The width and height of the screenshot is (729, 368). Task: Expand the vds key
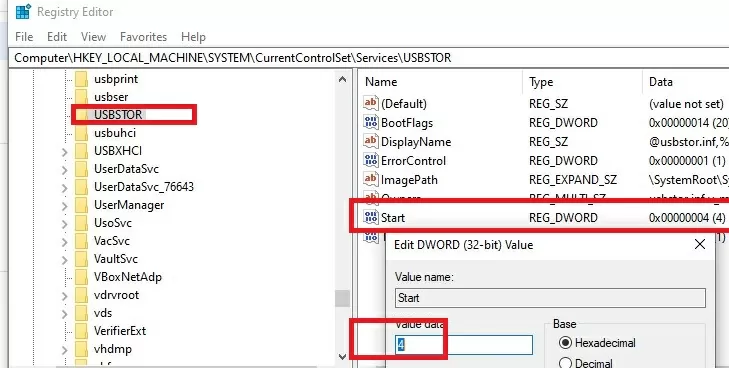pyautogui.click(x=64, y=314)
